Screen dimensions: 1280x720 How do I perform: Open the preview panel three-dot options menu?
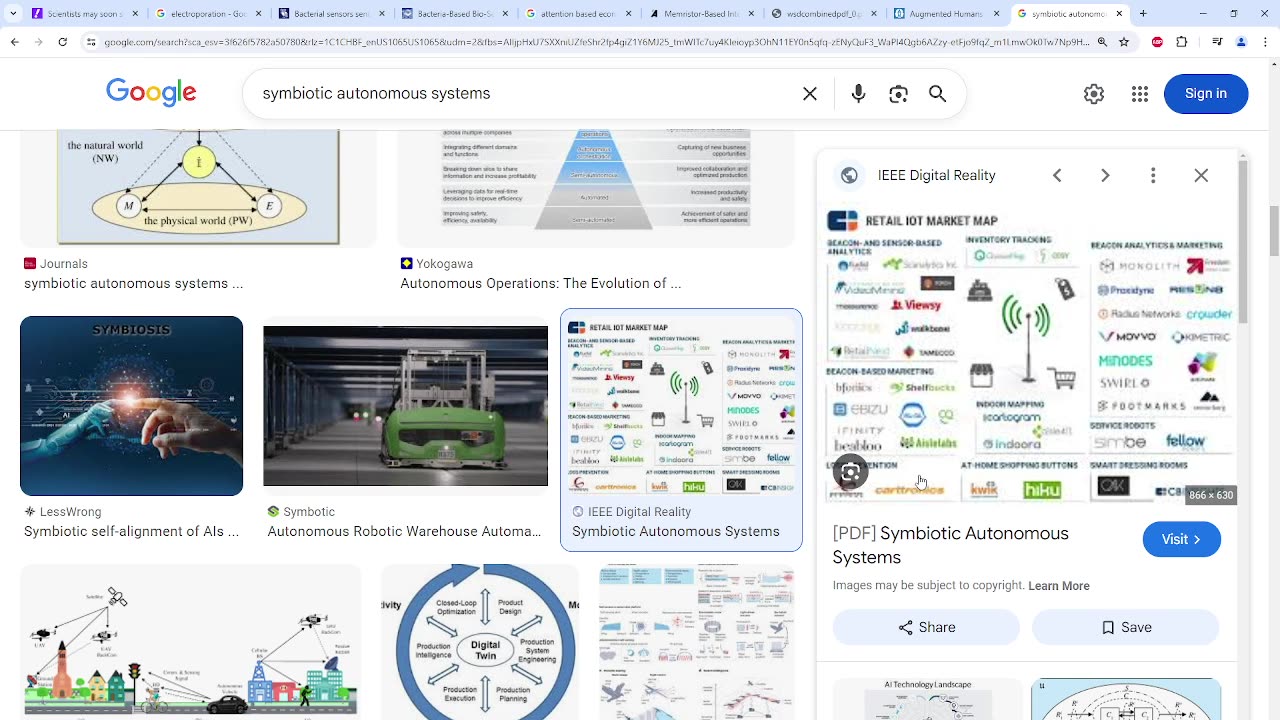point(1153,175)
